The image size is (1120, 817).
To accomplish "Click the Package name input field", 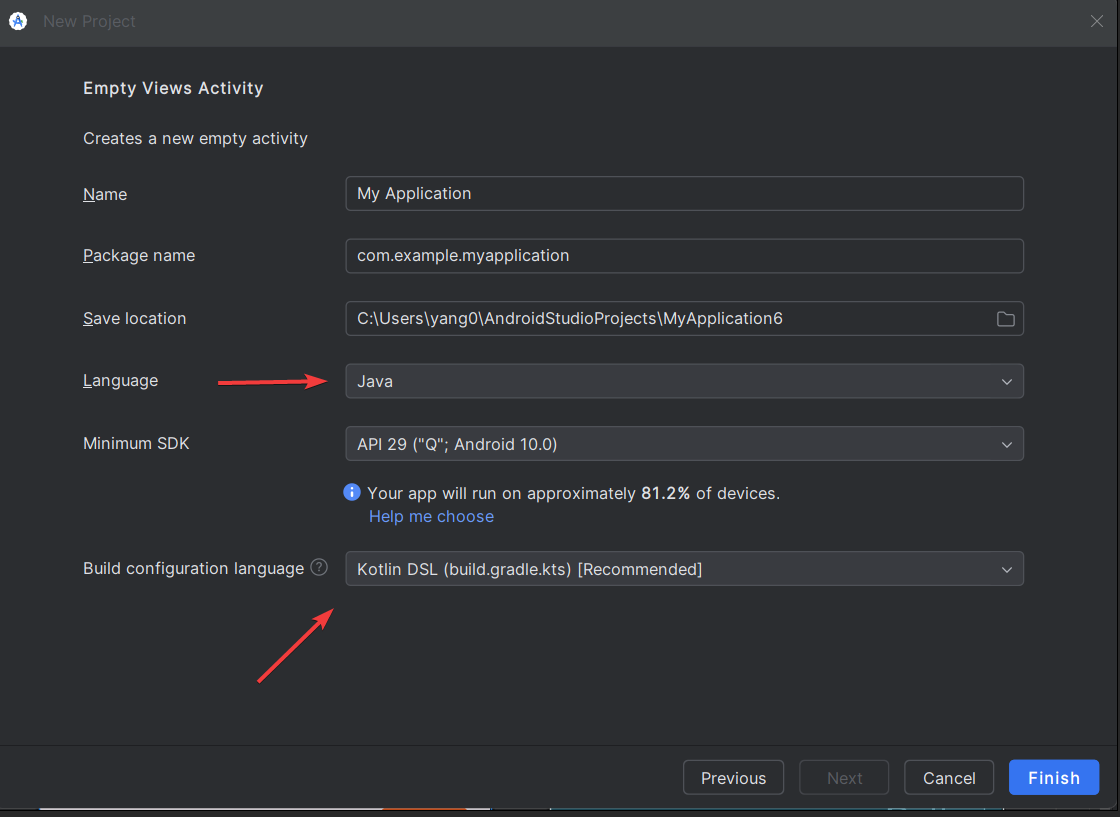I will [x=684, y=256].
